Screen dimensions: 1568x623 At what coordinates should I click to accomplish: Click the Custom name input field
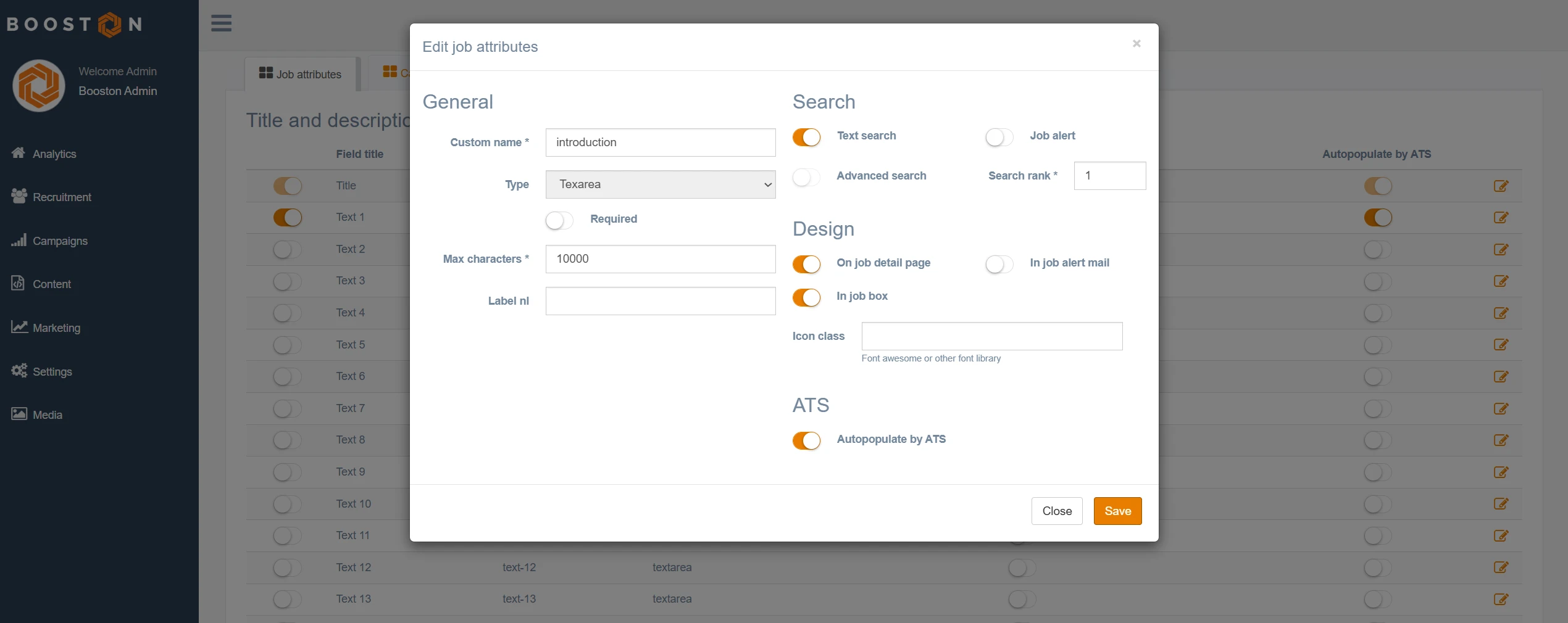coord(660,142)
